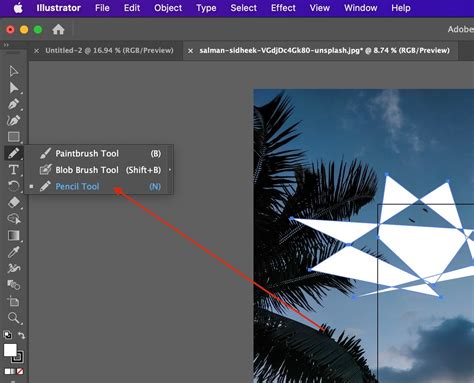Go to Illustrator Home screen
The image size is (474, 383).
click(58, 30)
